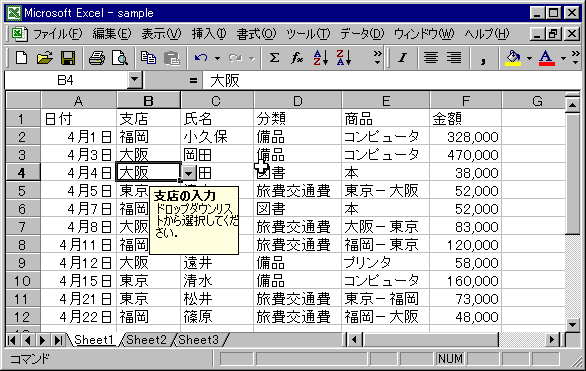Open the font color palette dropdown
Screen dimensions: 586x371
(x=563, y=58)
